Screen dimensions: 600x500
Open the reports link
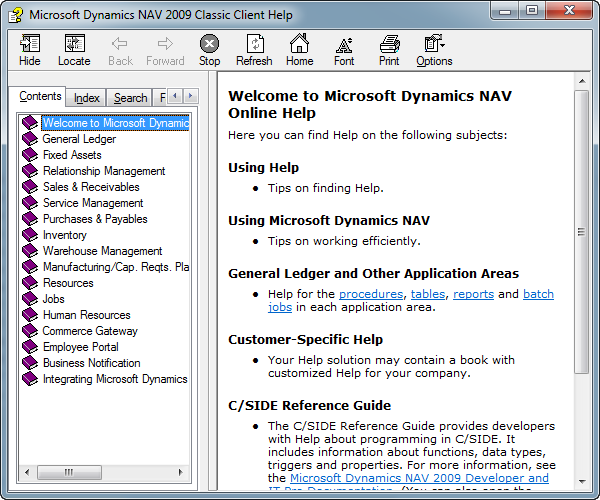[473, 294]
